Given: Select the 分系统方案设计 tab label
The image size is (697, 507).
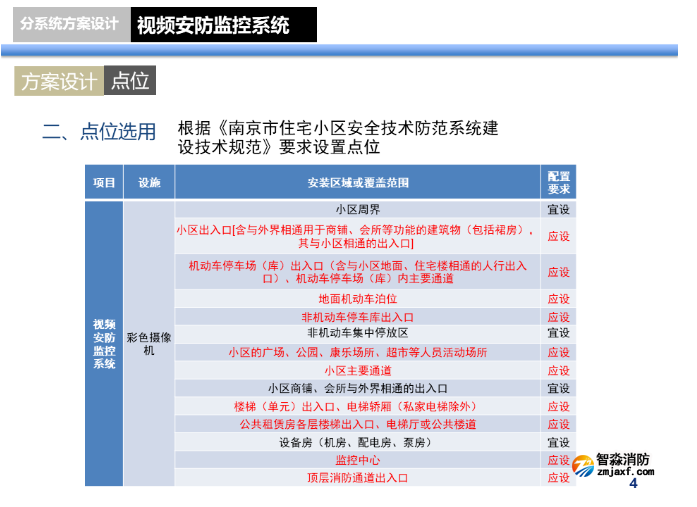Looking at the screenshot, I should 69,25.
